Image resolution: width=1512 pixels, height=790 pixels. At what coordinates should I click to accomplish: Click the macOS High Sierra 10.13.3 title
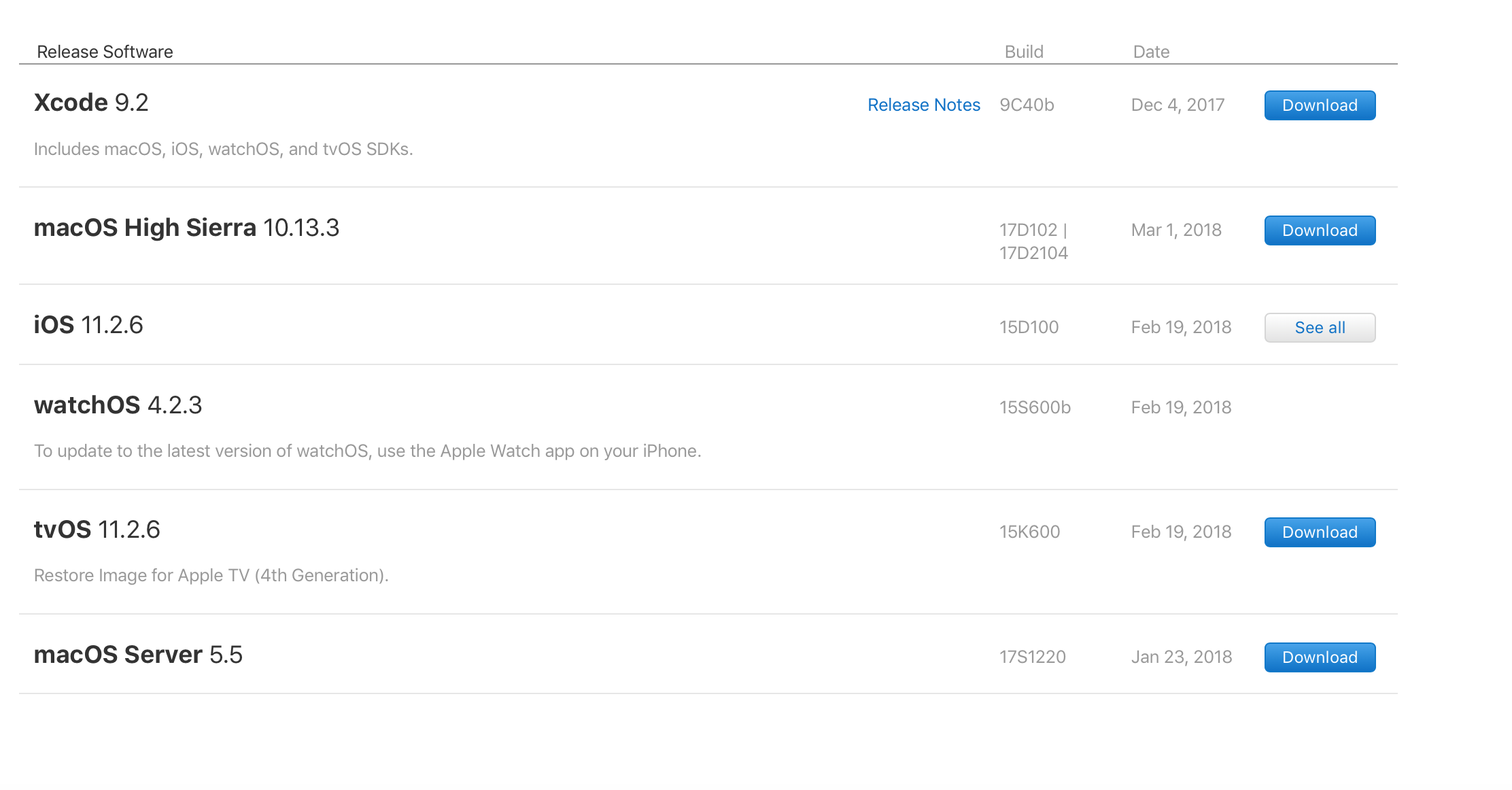(186, 228)
